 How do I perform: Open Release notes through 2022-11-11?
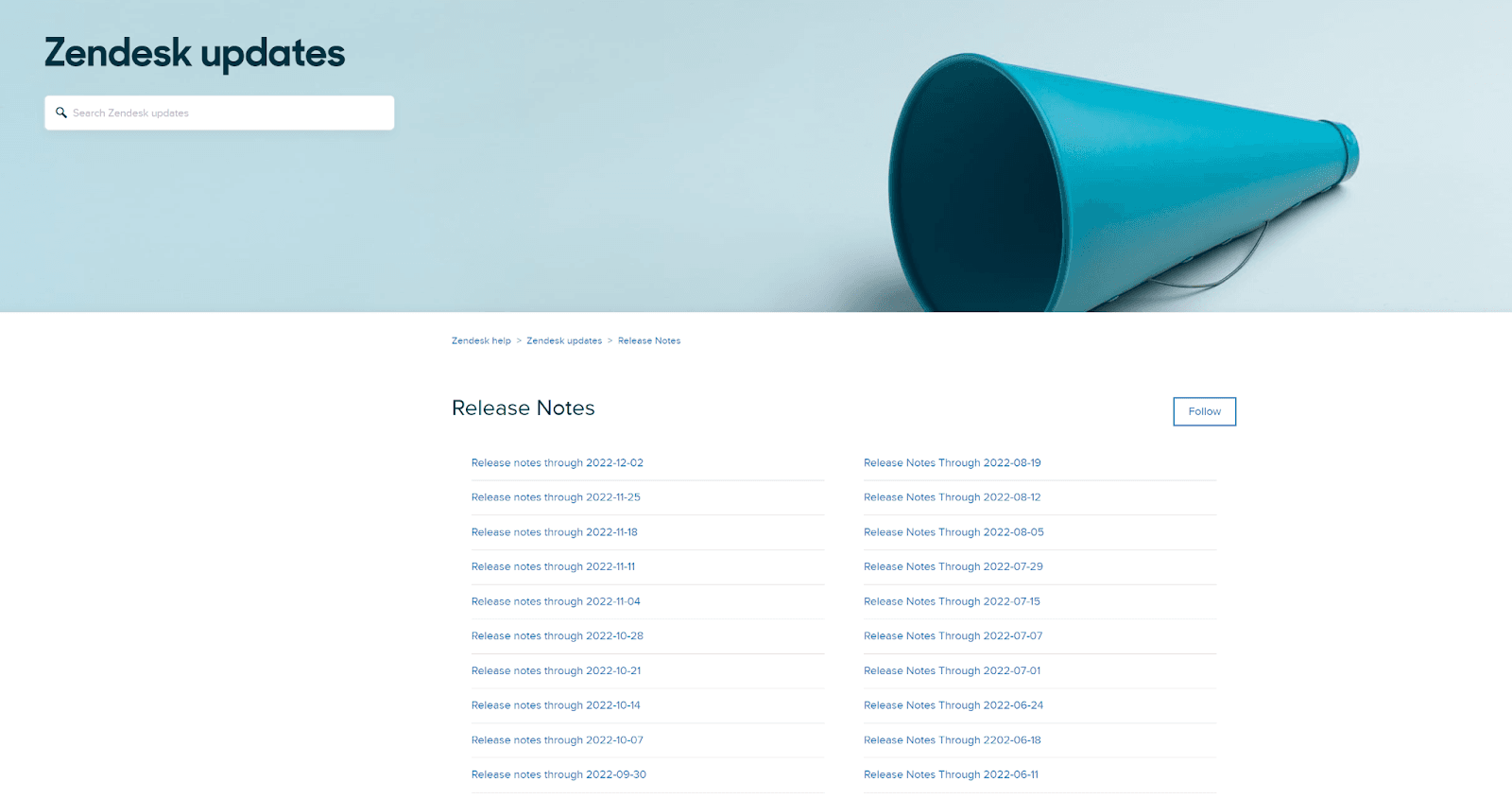click(x=553, y=567)
